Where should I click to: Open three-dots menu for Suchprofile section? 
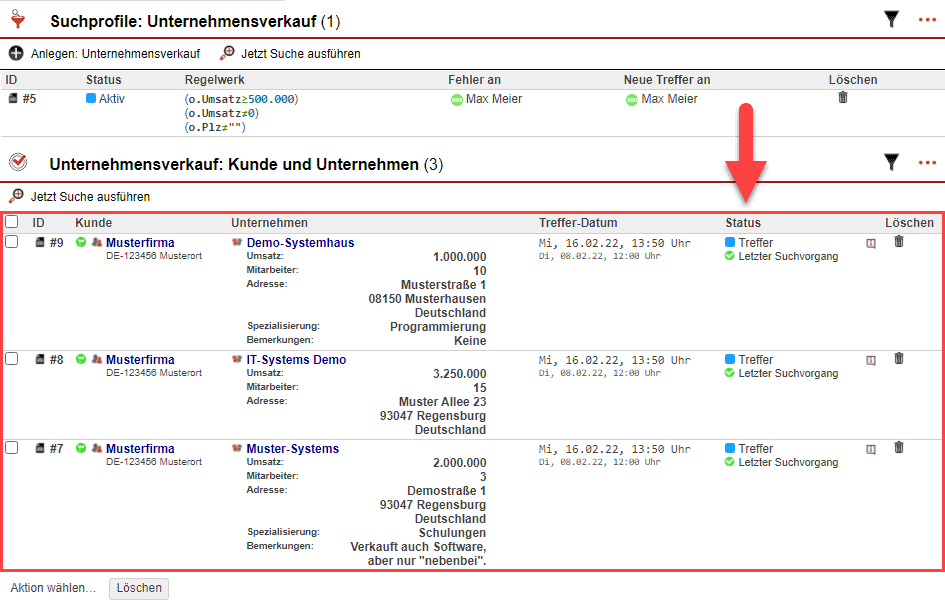click(x=927, y=19)
